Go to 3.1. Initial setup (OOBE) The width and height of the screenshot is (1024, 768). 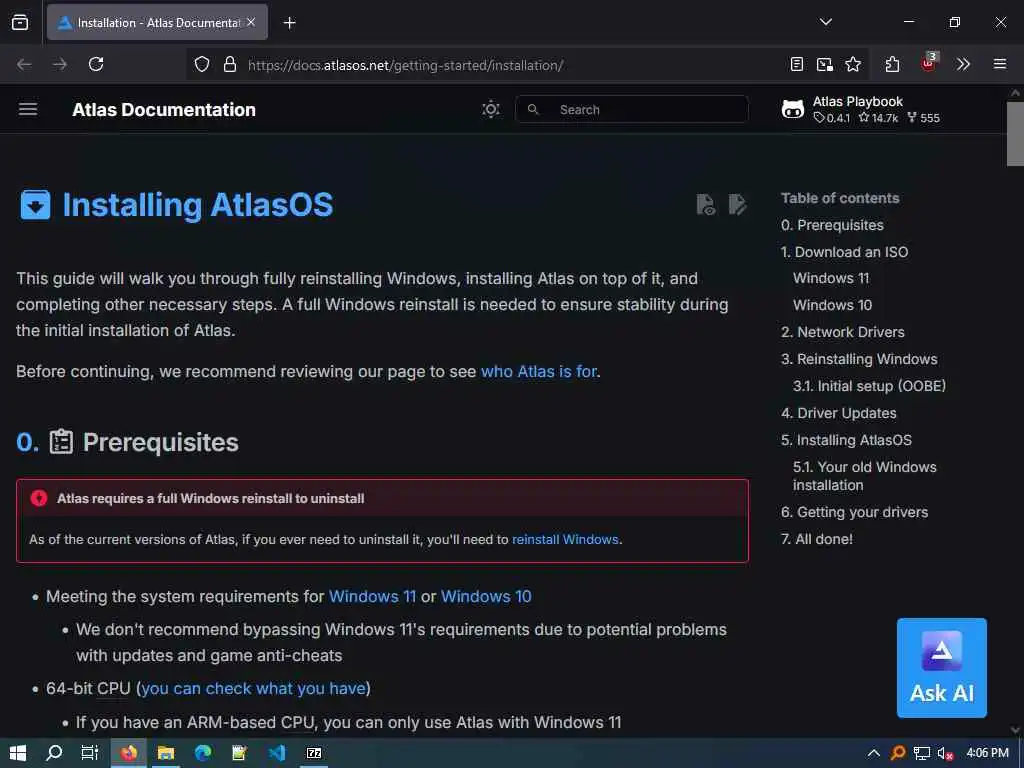tap(869, 386)
